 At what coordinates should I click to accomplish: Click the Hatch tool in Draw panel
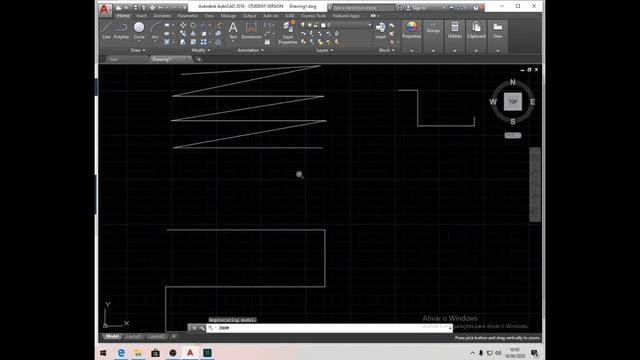pos(167,42)
